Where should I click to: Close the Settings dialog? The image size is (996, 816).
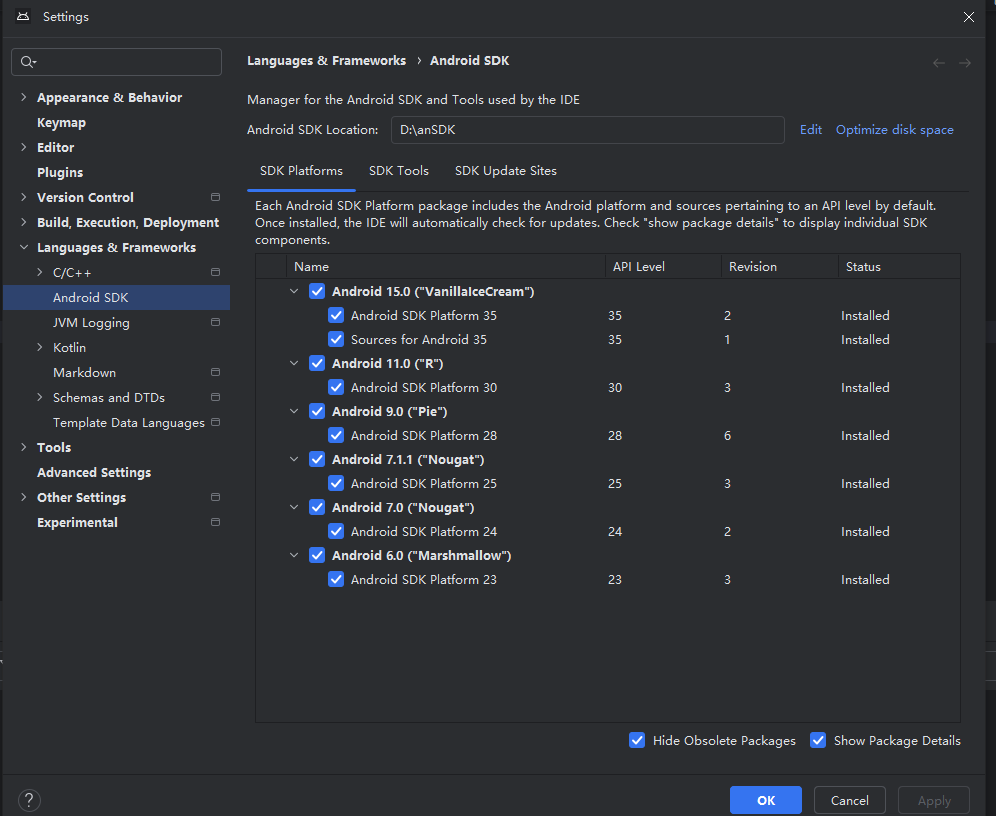coord(969,17)
